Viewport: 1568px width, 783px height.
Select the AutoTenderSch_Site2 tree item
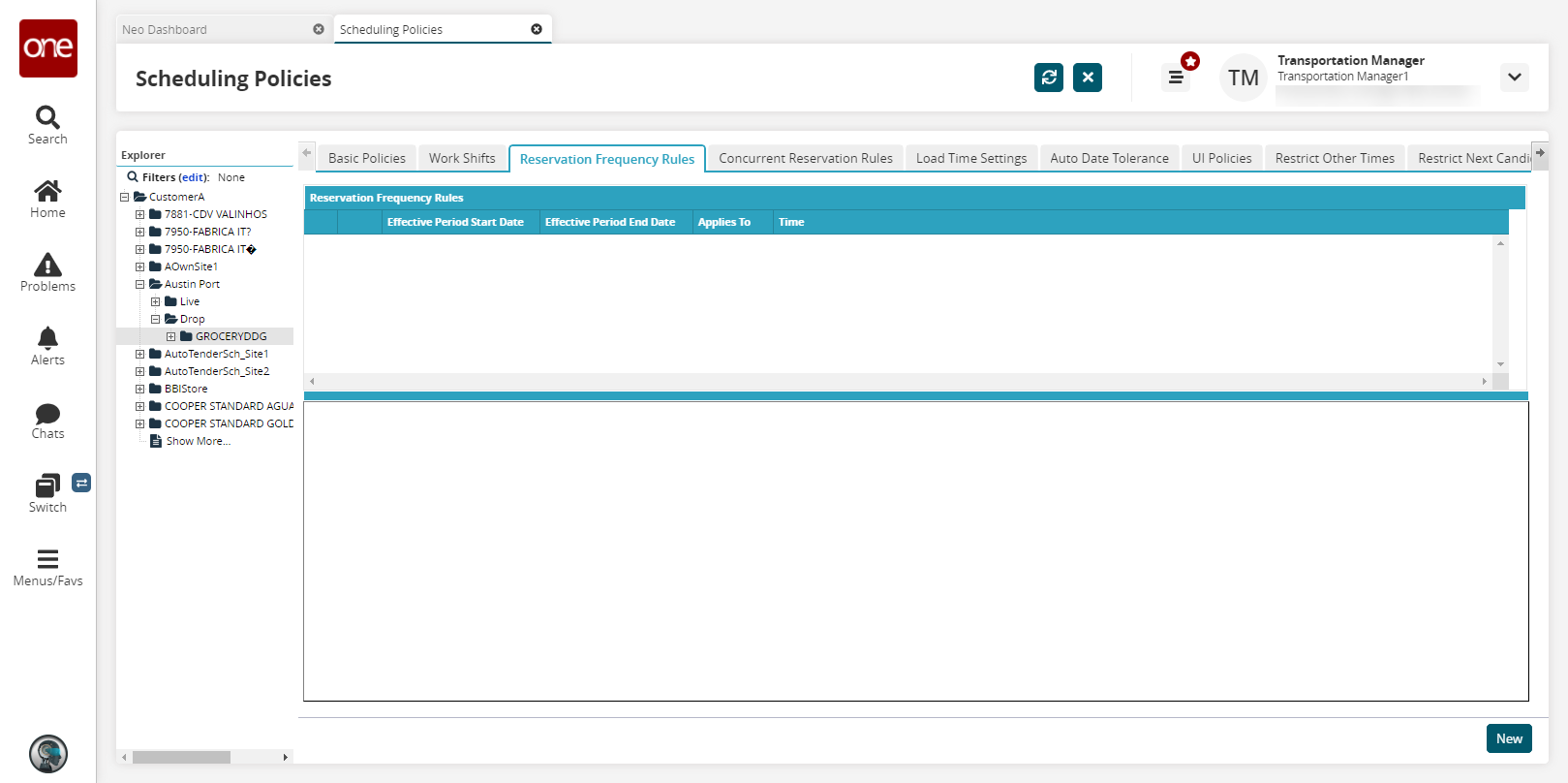(217, 371)
